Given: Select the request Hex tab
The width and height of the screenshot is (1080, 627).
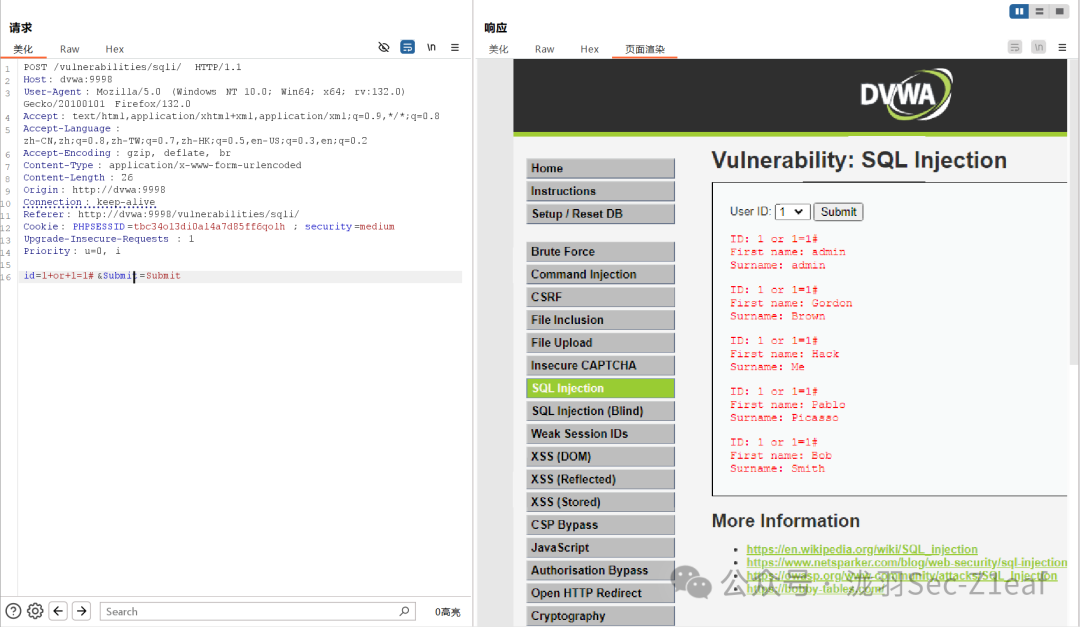Looking at the screenshot, I should coord(114,49).
